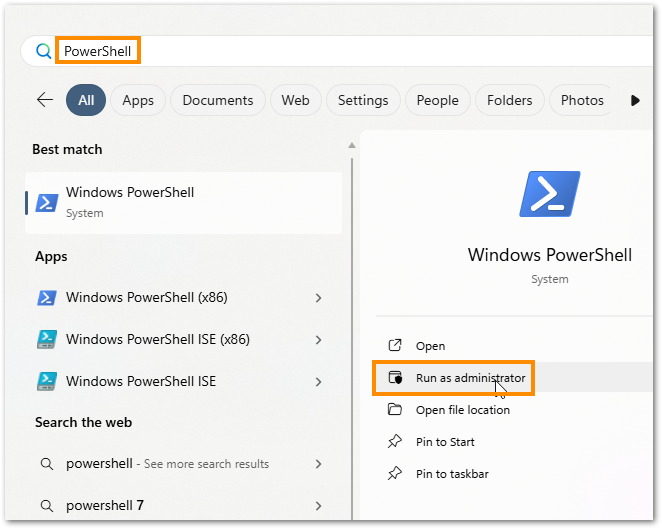Expand Windows PowerShell (x86) options chevron
Screen dimensions: 662x529
click(318, 297)
